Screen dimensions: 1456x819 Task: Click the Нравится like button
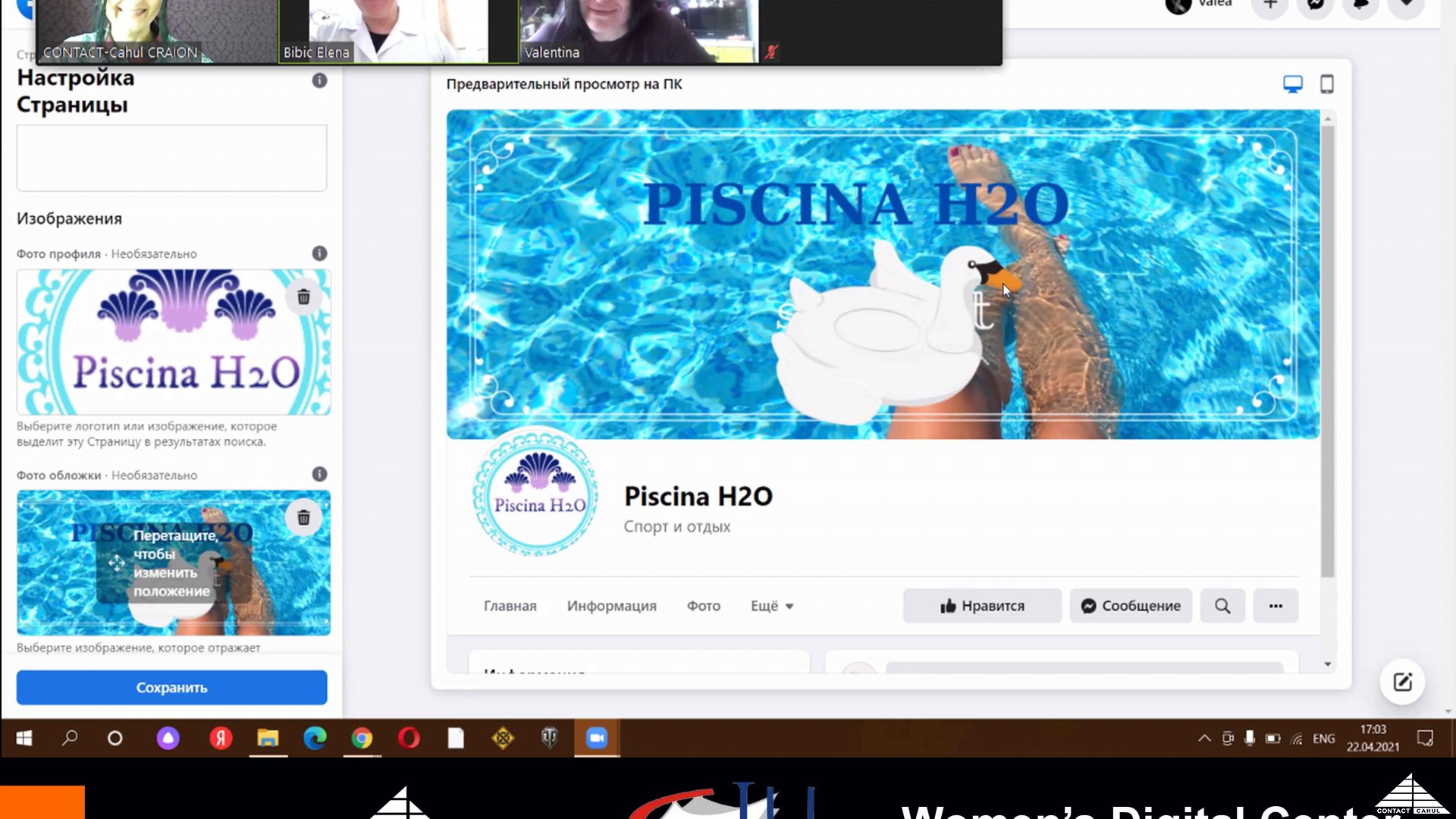coord(981,606)
